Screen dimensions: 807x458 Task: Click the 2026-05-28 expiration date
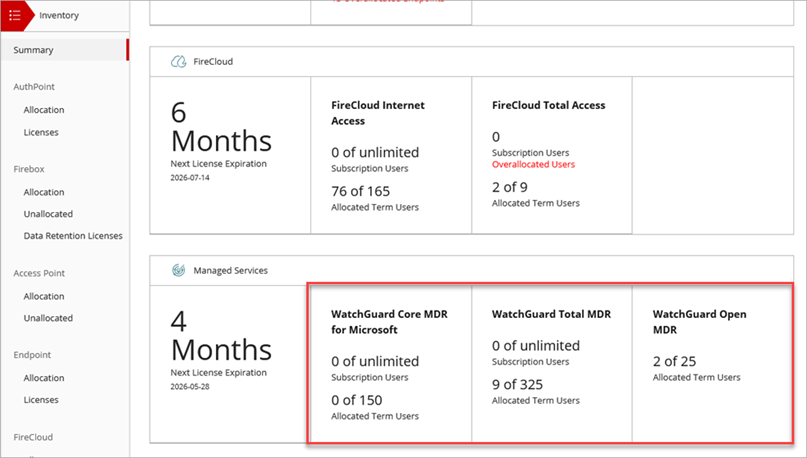pyautogui.click(x=190, y=386)
